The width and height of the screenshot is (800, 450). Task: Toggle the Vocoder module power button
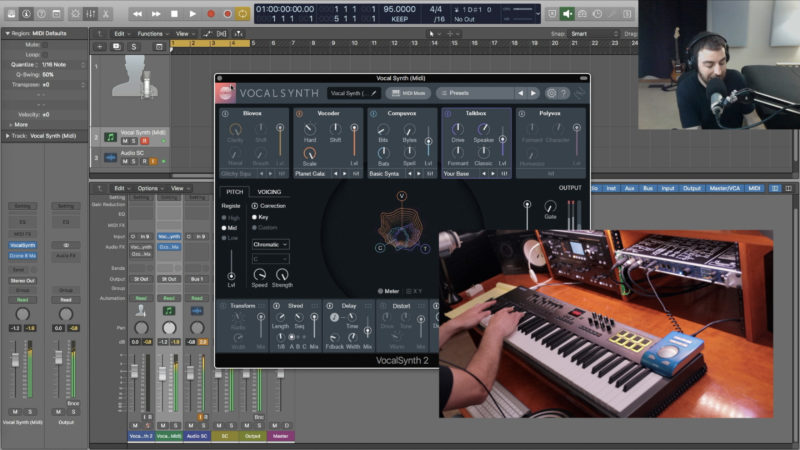[x=300, y=113]
